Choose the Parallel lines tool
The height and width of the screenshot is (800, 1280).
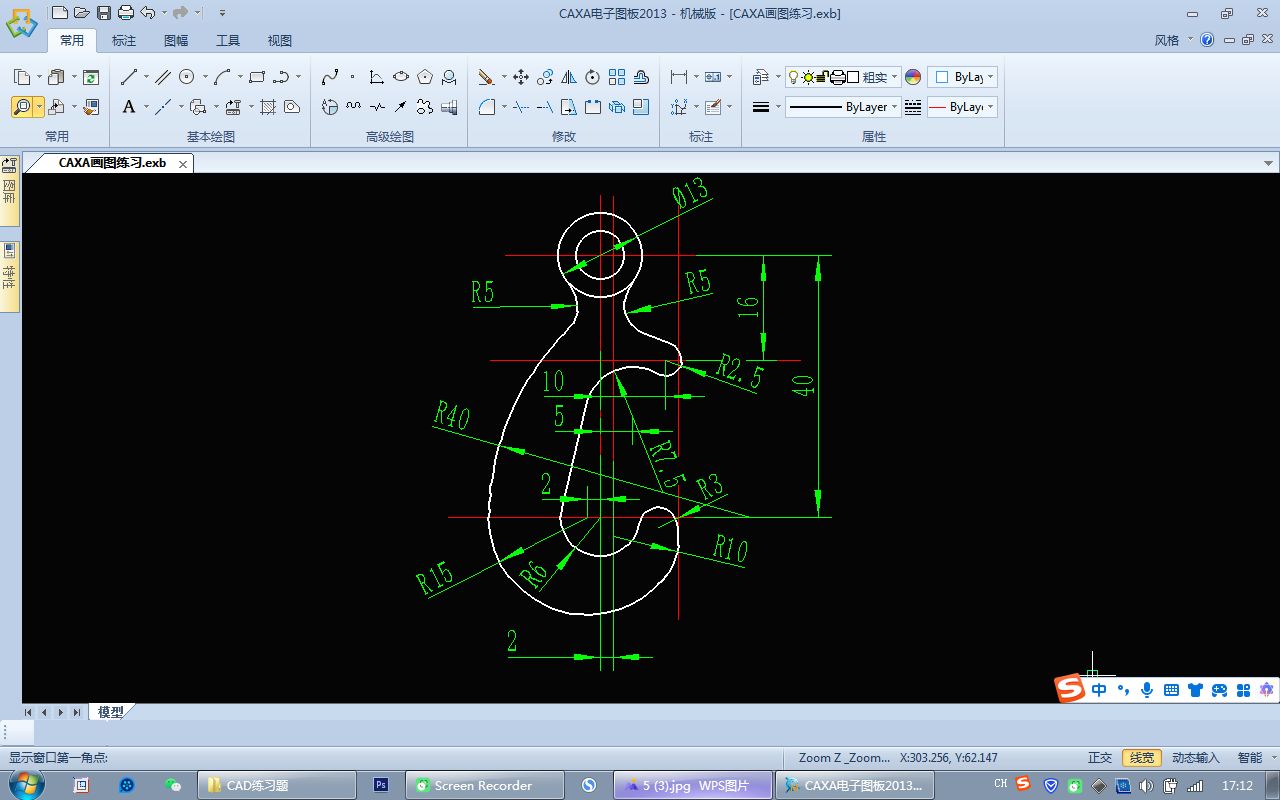pos(163,77)
